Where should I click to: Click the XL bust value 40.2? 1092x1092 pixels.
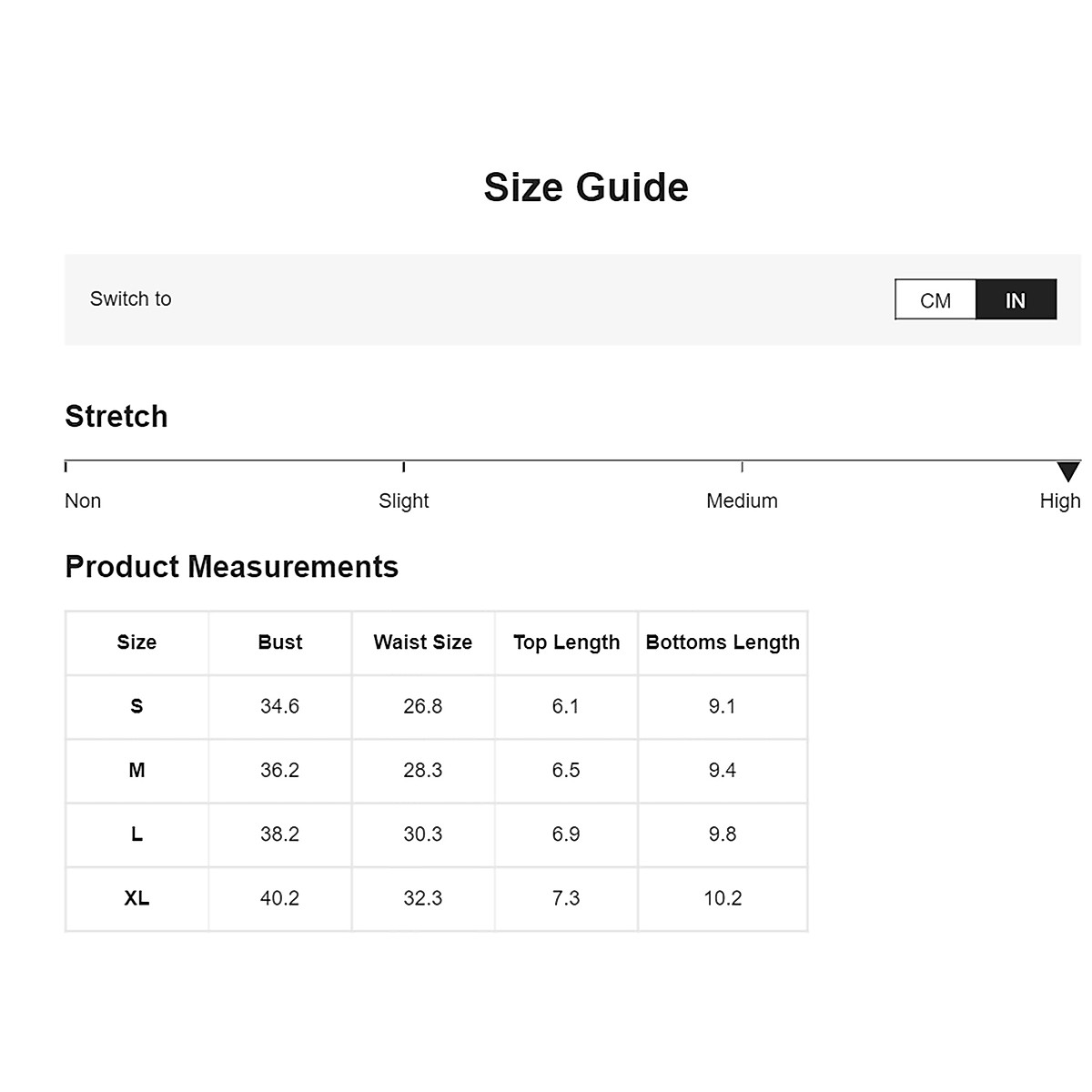click(279, 898)
